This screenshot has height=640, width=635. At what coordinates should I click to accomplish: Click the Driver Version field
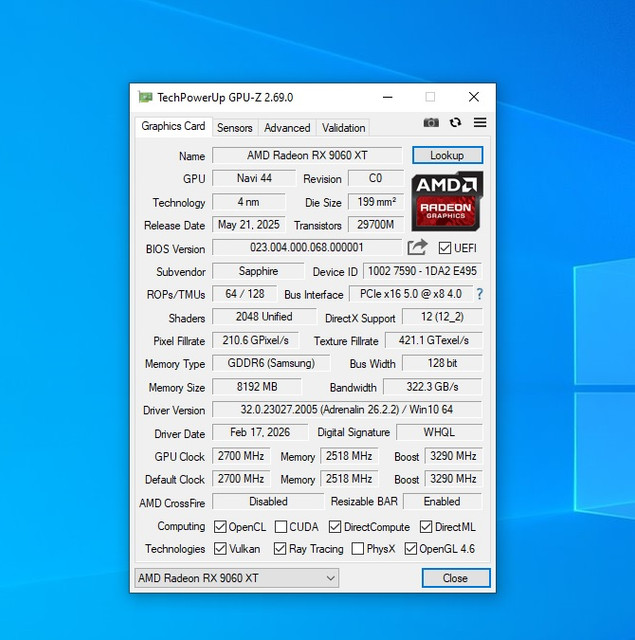pos(347,409)
